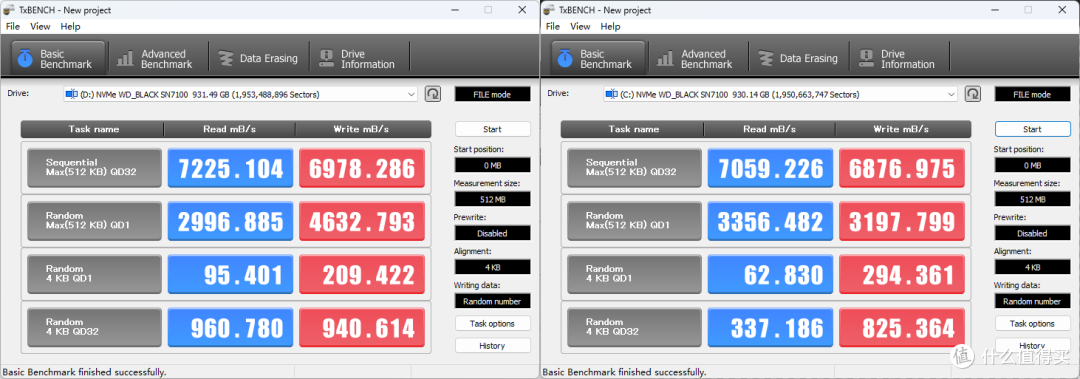The height and width of the screenshot is (379, 1080).
Task: Expand the C: drive selection dropdown
Action: [x=951, y=94]
